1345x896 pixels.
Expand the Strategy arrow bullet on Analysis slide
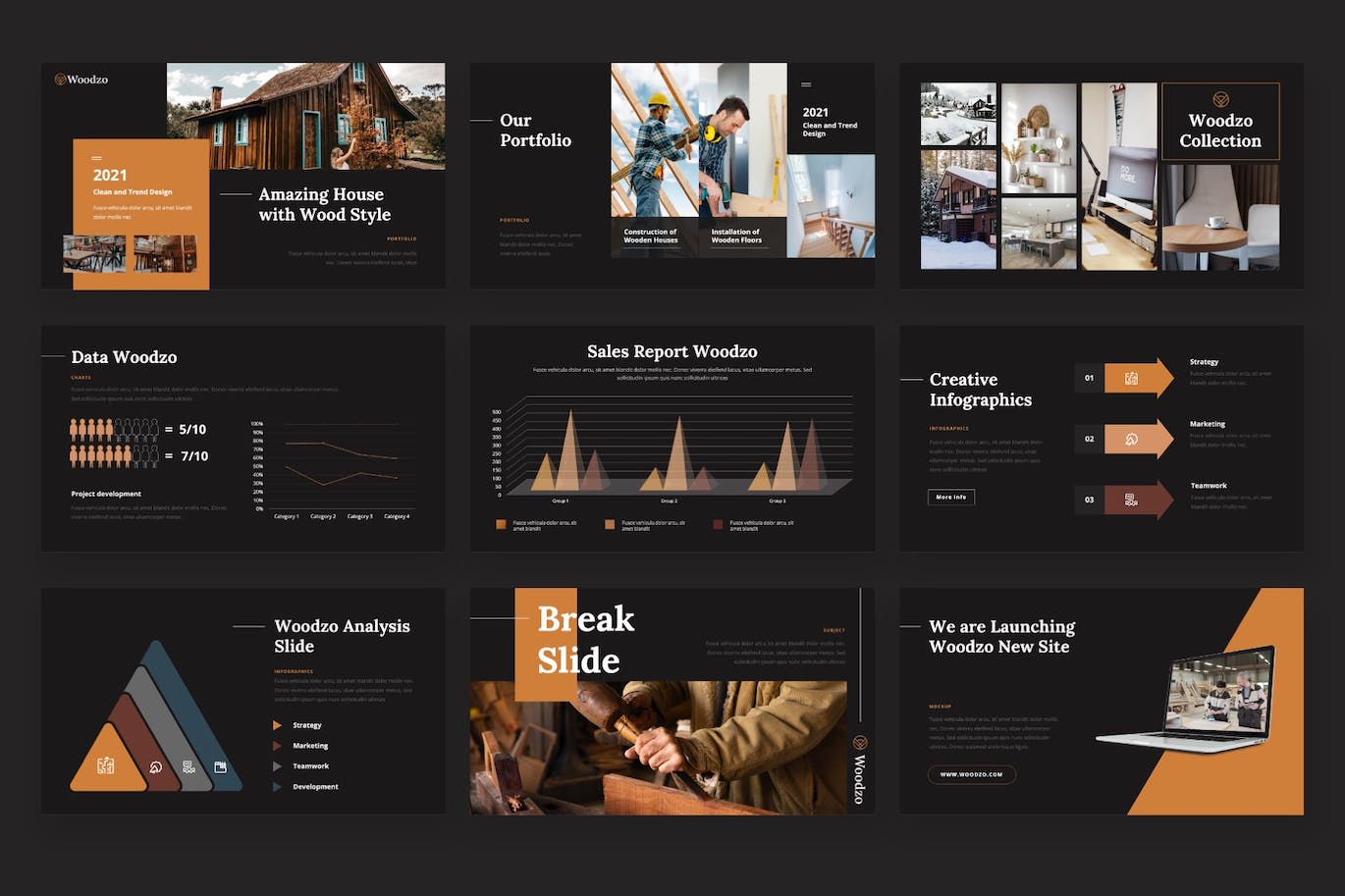pos(278,725)
